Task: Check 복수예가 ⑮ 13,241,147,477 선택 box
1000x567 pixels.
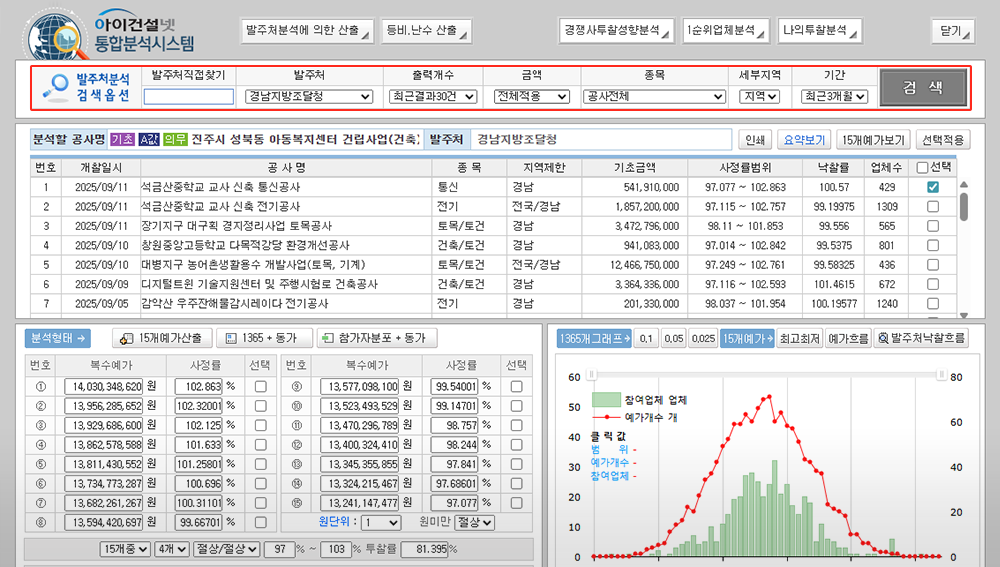Action: pyautogui.click(x=516, y=503)
